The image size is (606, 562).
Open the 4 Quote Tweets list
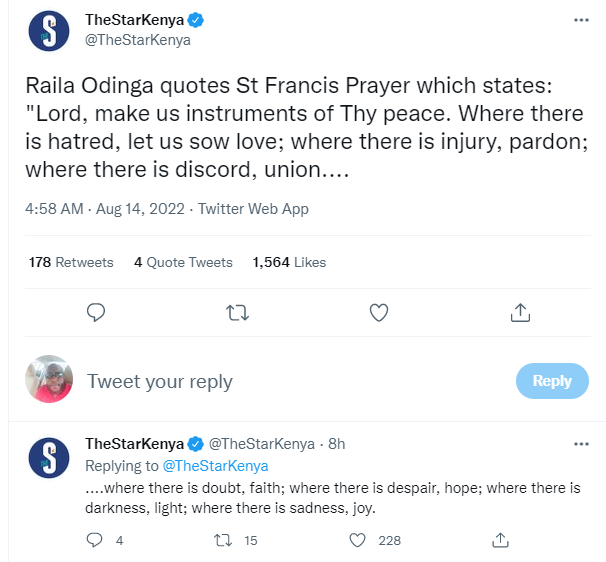pyautogui.click(x=183, y=262)
